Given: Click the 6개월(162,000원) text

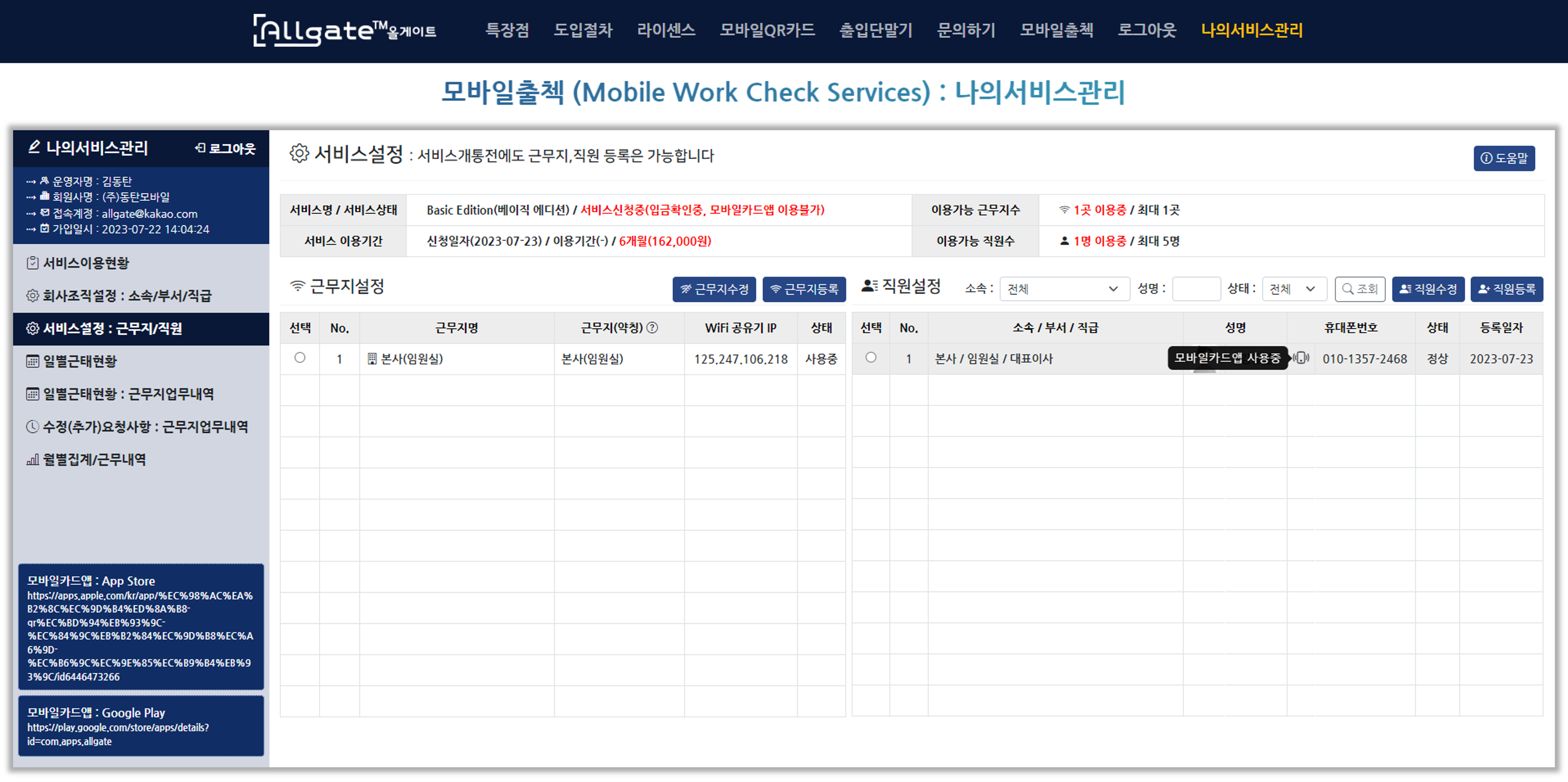Looking at the screenshot, I should 665,241.
